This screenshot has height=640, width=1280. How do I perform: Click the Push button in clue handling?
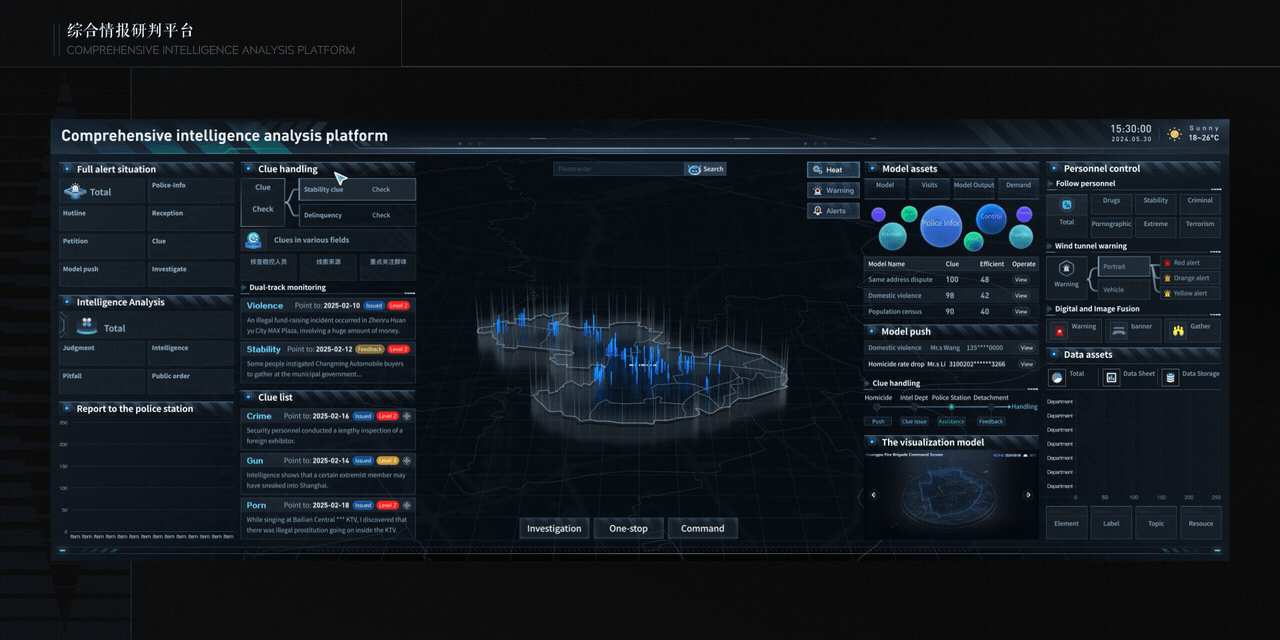point(877,422)
